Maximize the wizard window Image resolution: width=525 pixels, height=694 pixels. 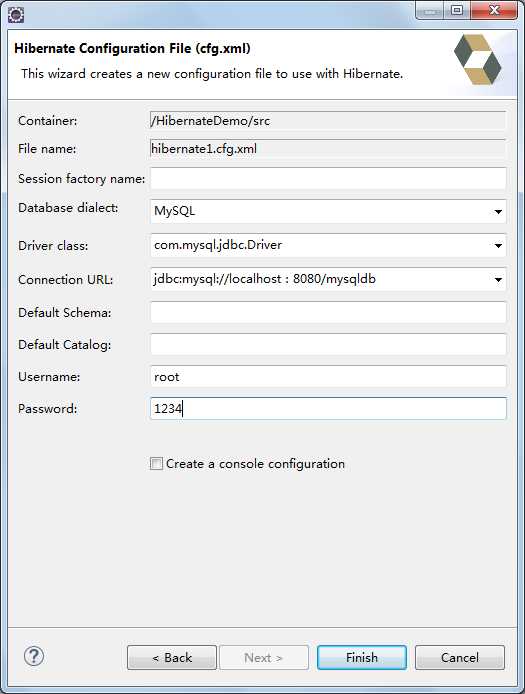(457, 10)
